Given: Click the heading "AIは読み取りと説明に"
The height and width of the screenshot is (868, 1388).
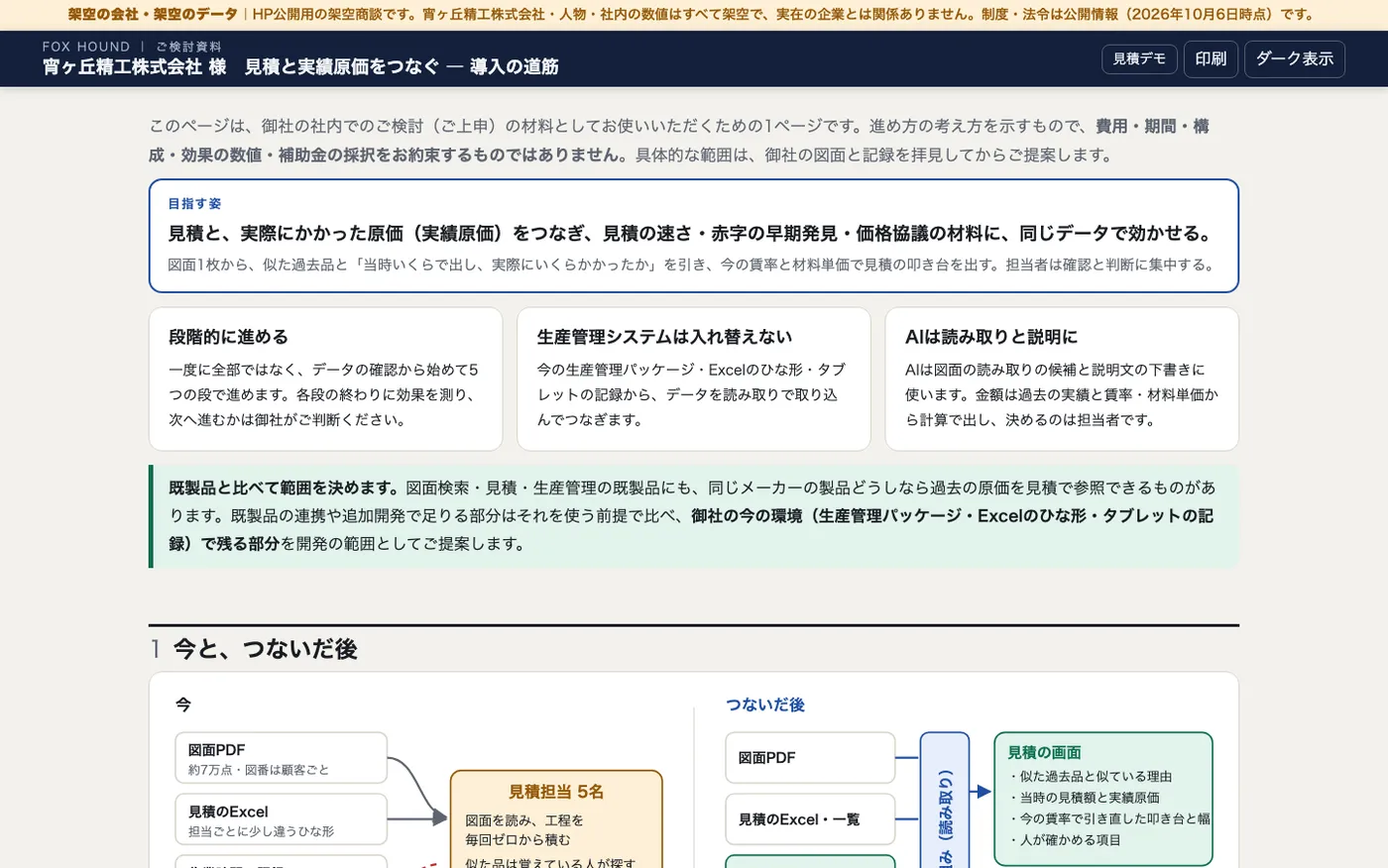Looking at the screenshot, I should (991, 337).
